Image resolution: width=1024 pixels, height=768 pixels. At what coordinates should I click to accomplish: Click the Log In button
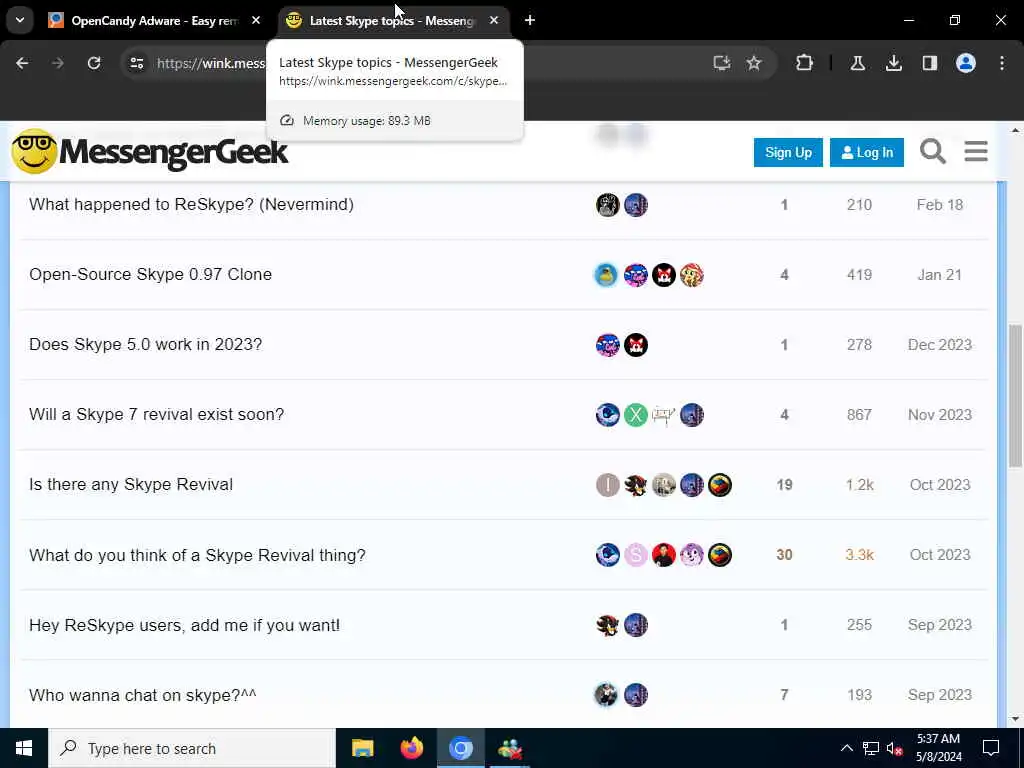click(x=867, y=153)
